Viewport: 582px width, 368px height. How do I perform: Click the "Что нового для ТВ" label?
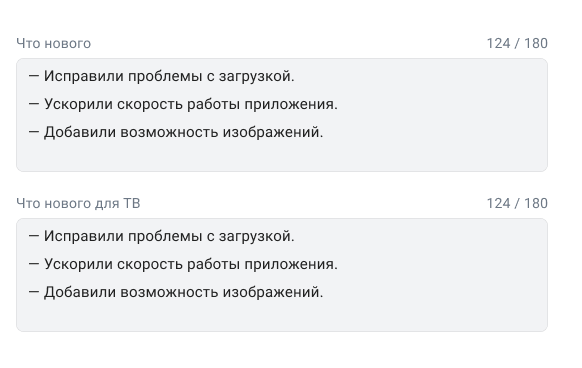78,203
